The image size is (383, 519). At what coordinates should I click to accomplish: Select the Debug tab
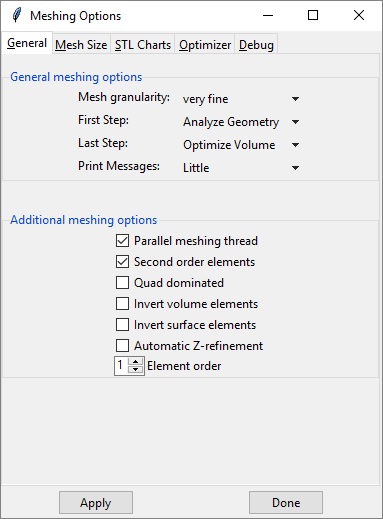(x=256, y=45)
